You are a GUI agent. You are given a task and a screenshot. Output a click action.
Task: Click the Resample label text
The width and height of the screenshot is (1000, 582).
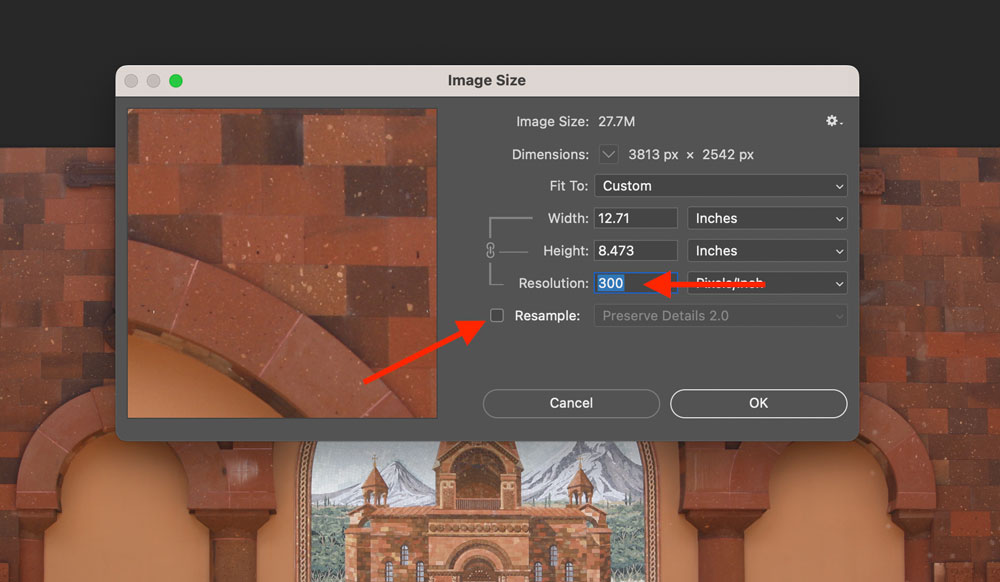click(x=547, y=316)
